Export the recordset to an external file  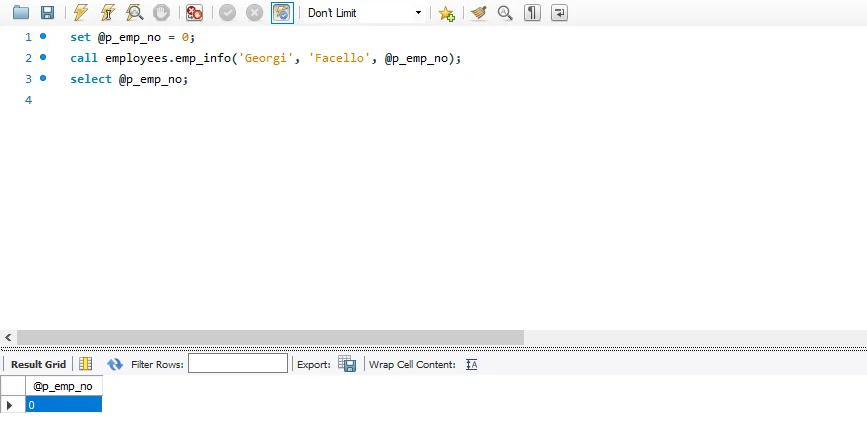pos(347,365)
